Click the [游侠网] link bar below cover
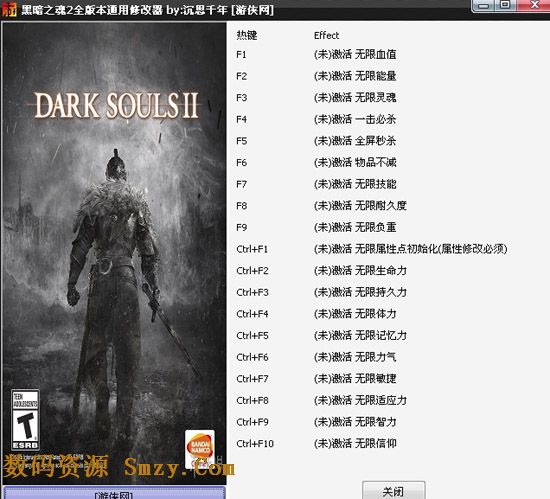The width and height of the screenshot is (550, 499). tap(114, 493)
